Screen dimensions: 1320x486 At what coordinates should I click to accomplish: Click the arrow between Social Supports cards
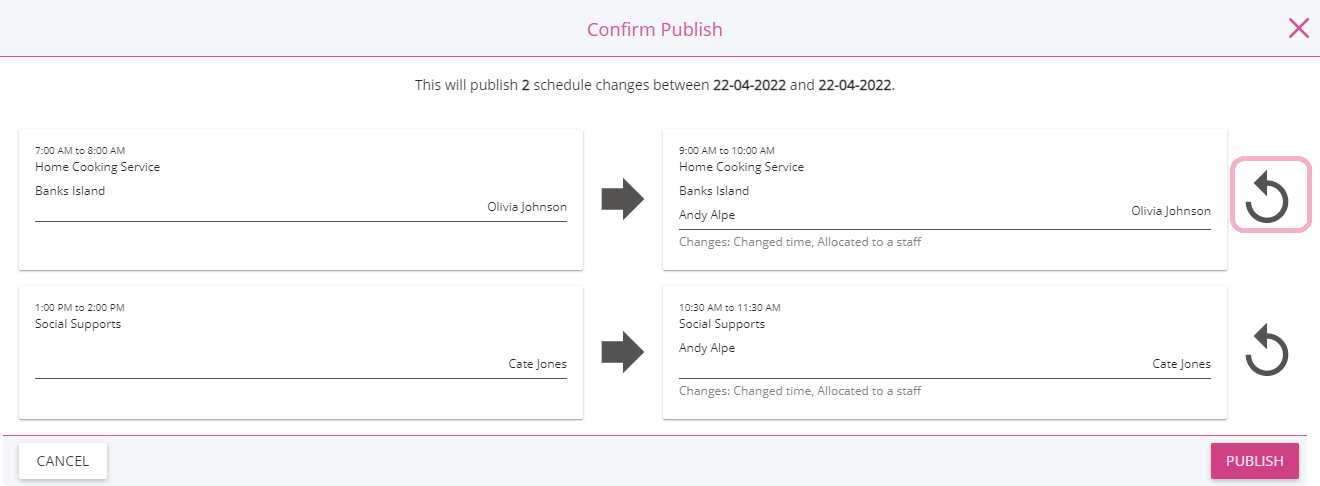[x=622, y=352]
